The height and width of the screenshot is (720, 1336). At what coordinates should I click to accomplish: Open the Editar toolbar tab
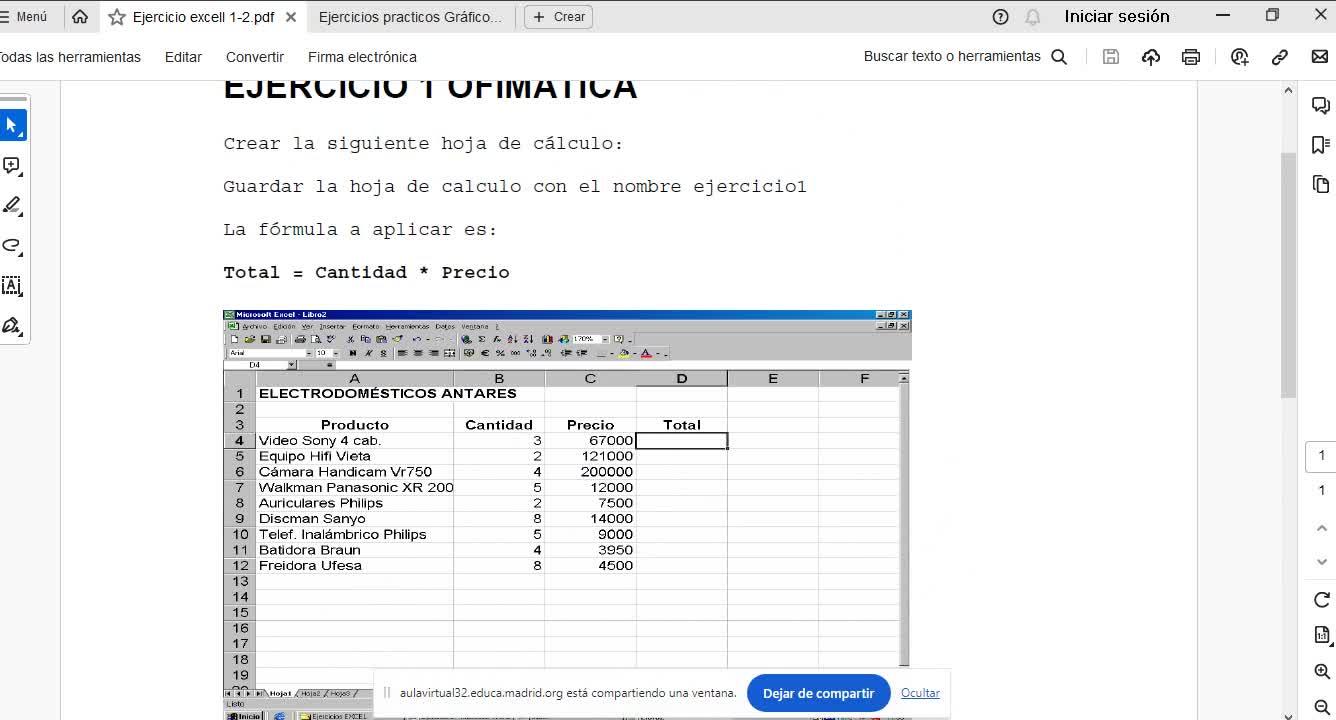click(183, 57)
